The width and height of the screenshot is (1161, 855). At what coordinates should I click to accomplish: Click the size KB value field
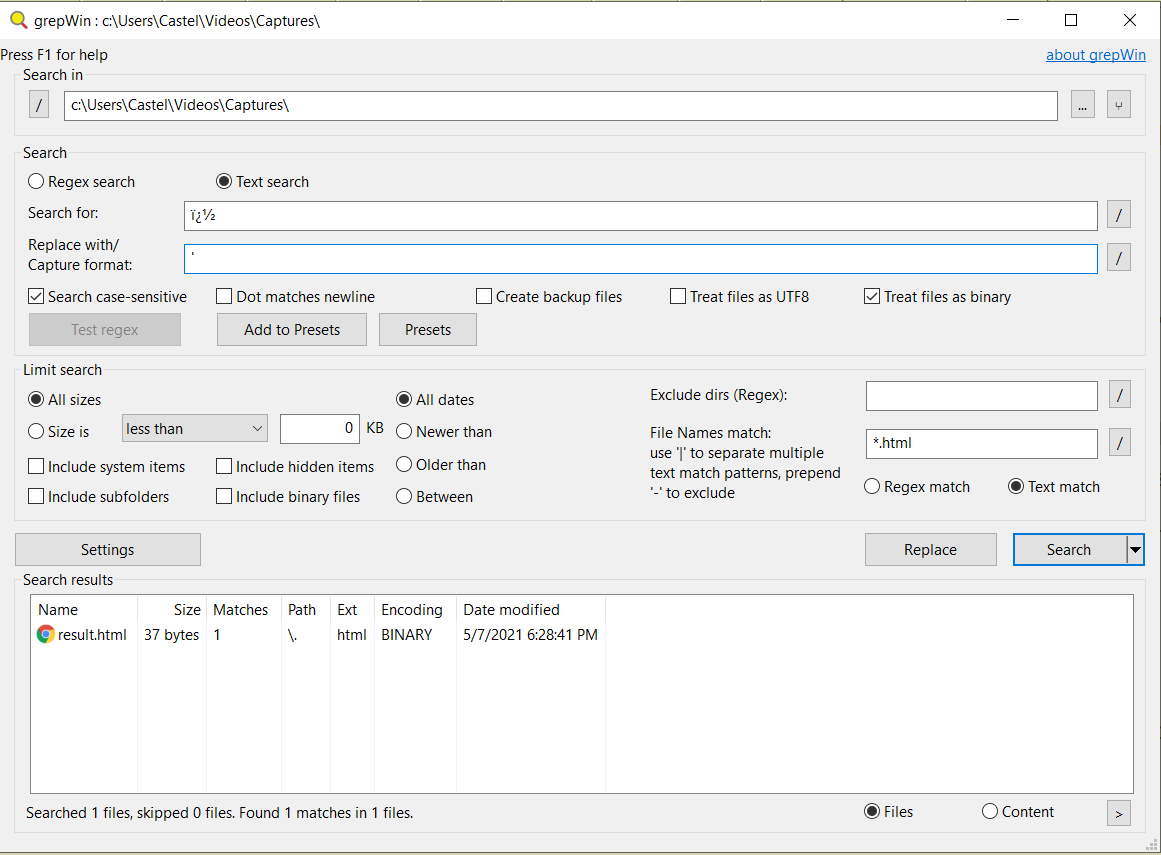[x=320, y=429]
